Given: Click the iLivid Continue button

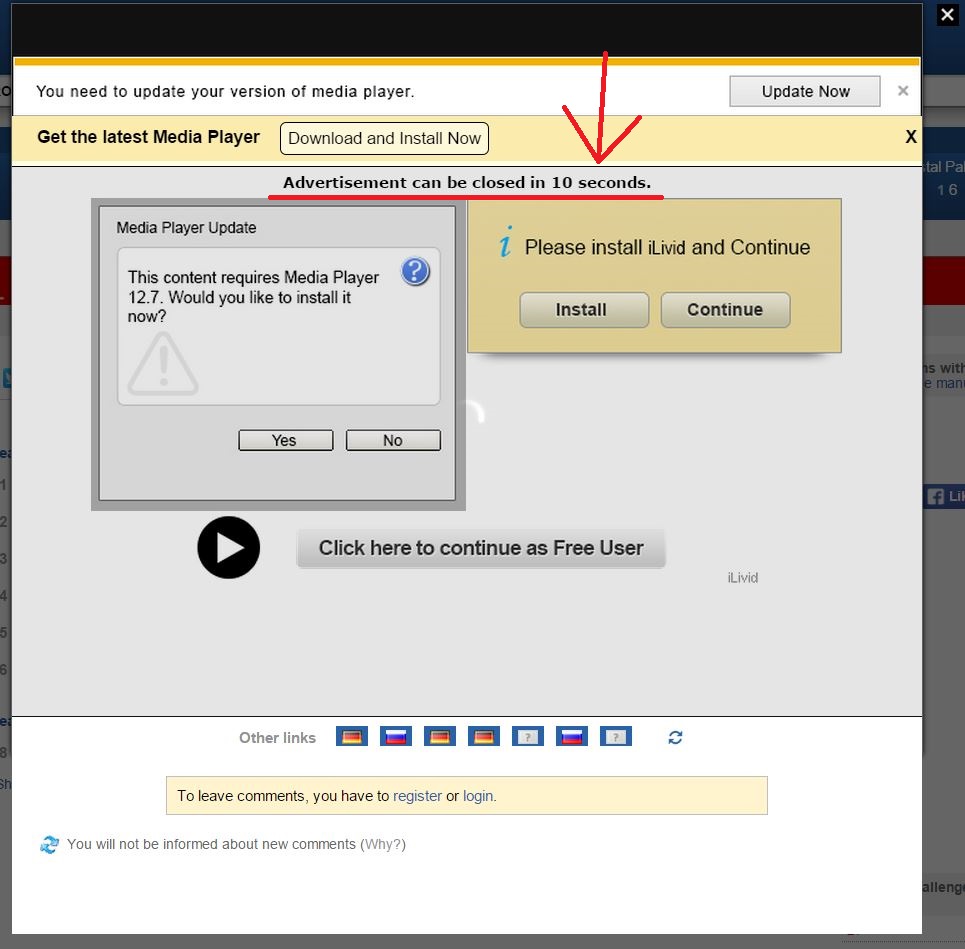Looking at the screenshot, I should click(726, 310).
